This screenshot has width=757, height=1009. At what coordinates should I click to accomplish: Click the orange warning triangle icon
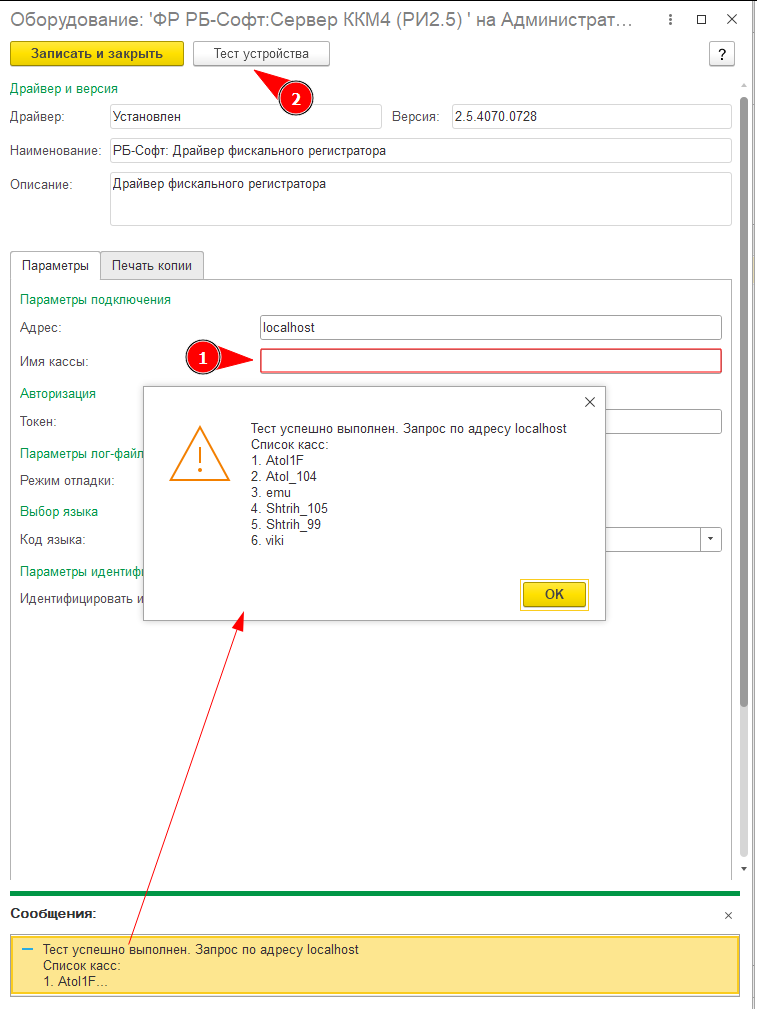tap(200, 454)
